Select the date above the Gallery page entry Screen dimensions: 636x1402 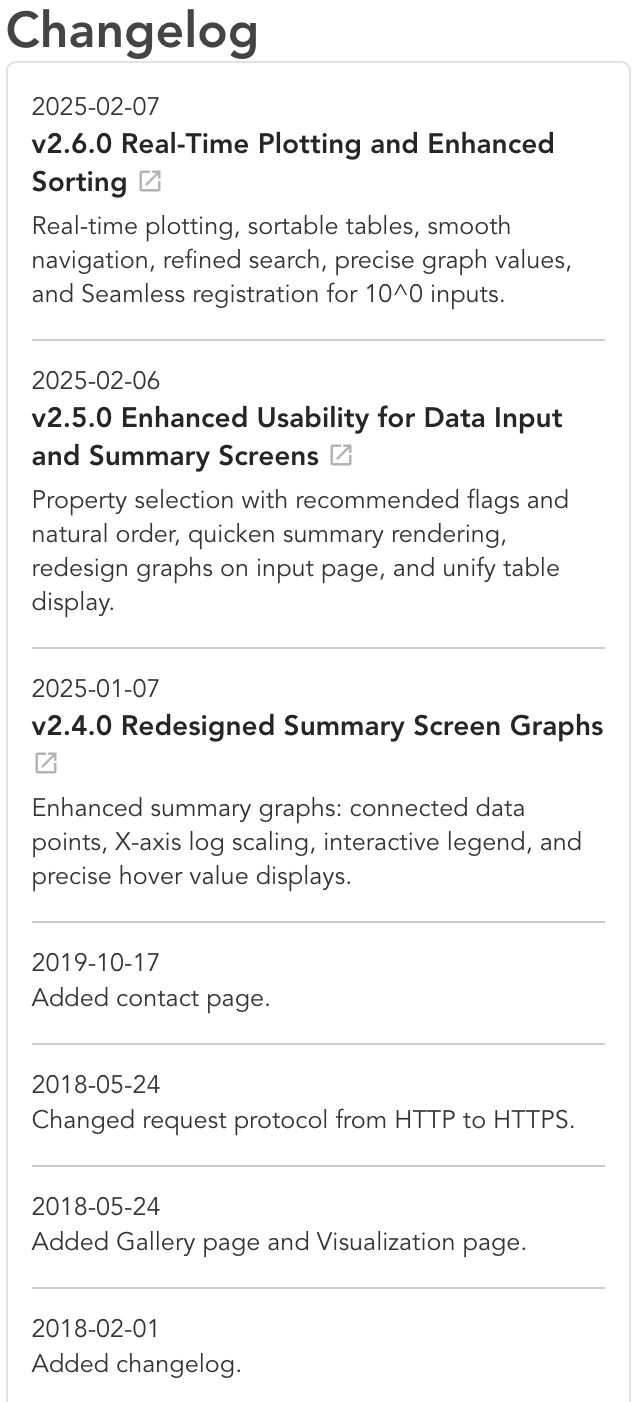96,1206
